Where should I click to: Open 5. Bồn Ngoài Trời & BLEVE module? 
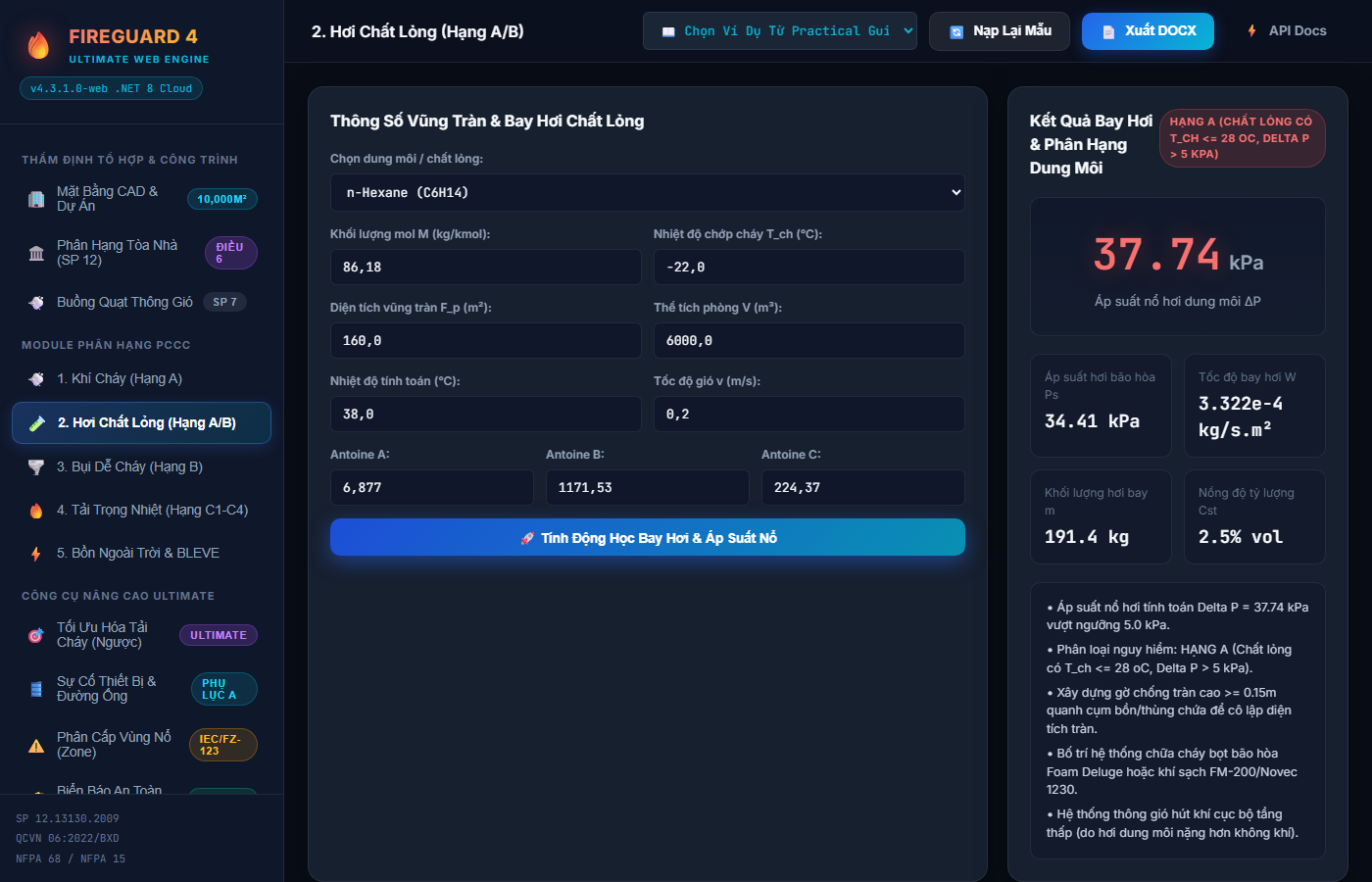[x=141, y=553]
